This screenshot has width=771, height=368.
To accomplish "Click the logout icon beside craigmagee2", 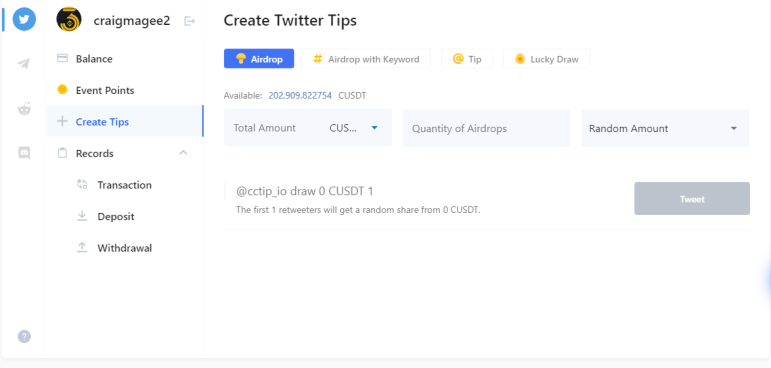I will point(189,21).
